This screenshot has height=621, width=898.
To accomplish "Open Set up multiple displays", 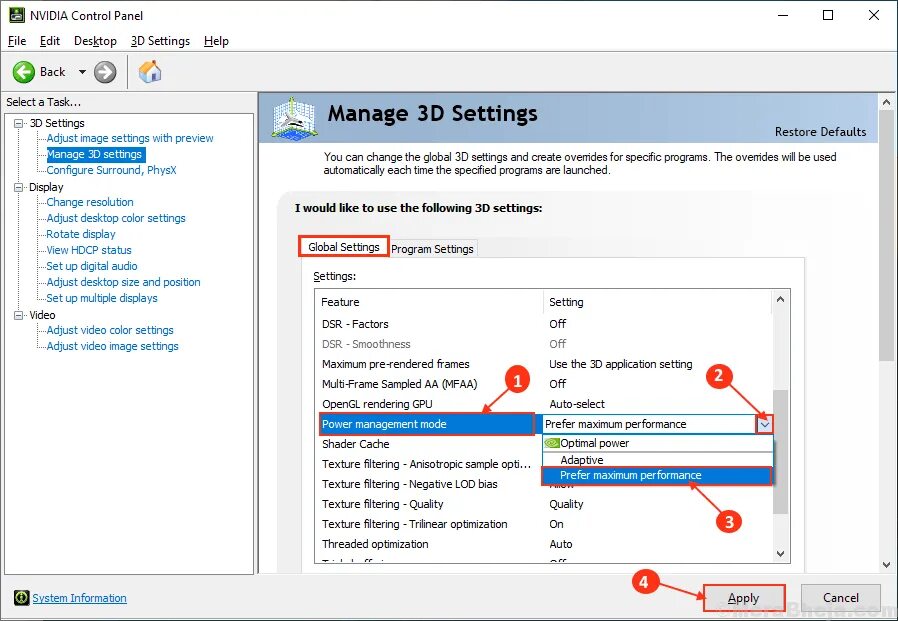I will (x=101, y=298).
